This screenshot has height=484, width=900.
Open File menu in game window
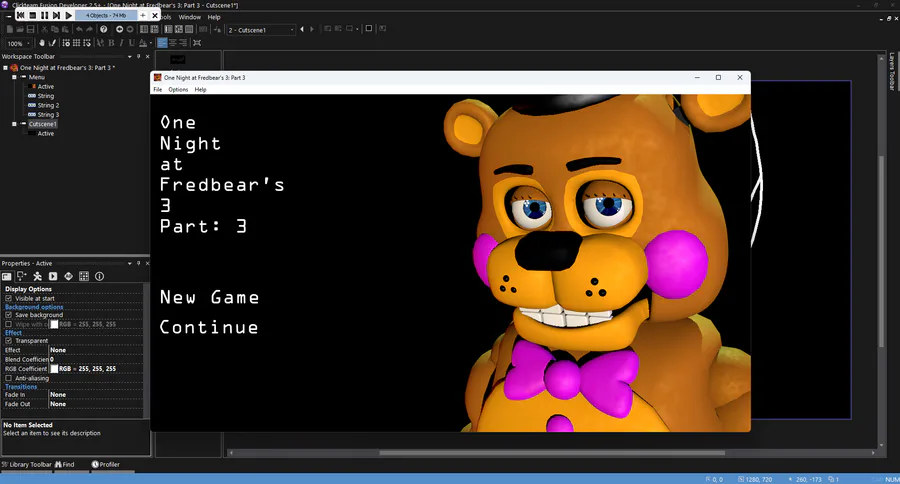(x=157, y=90)
